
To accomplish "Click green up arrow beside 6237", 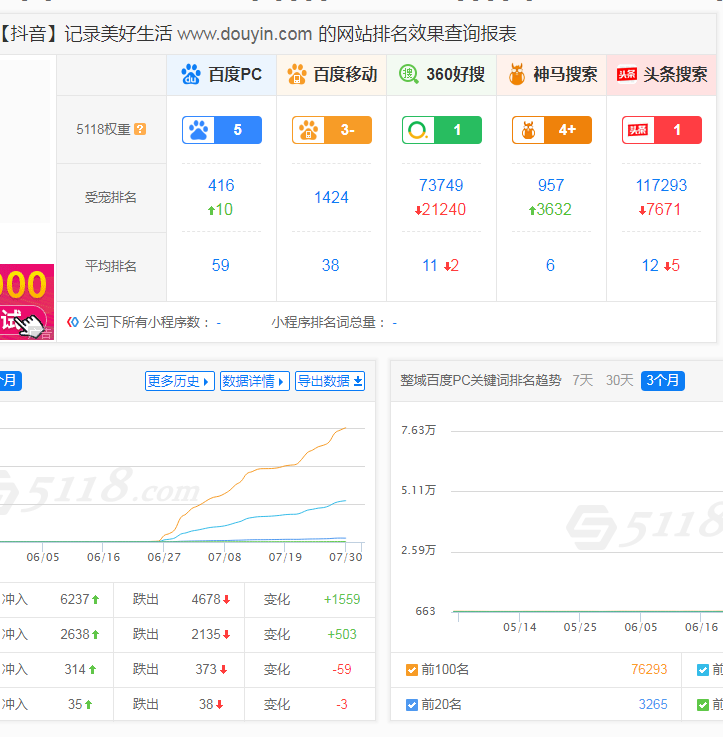I will (95, 600).
